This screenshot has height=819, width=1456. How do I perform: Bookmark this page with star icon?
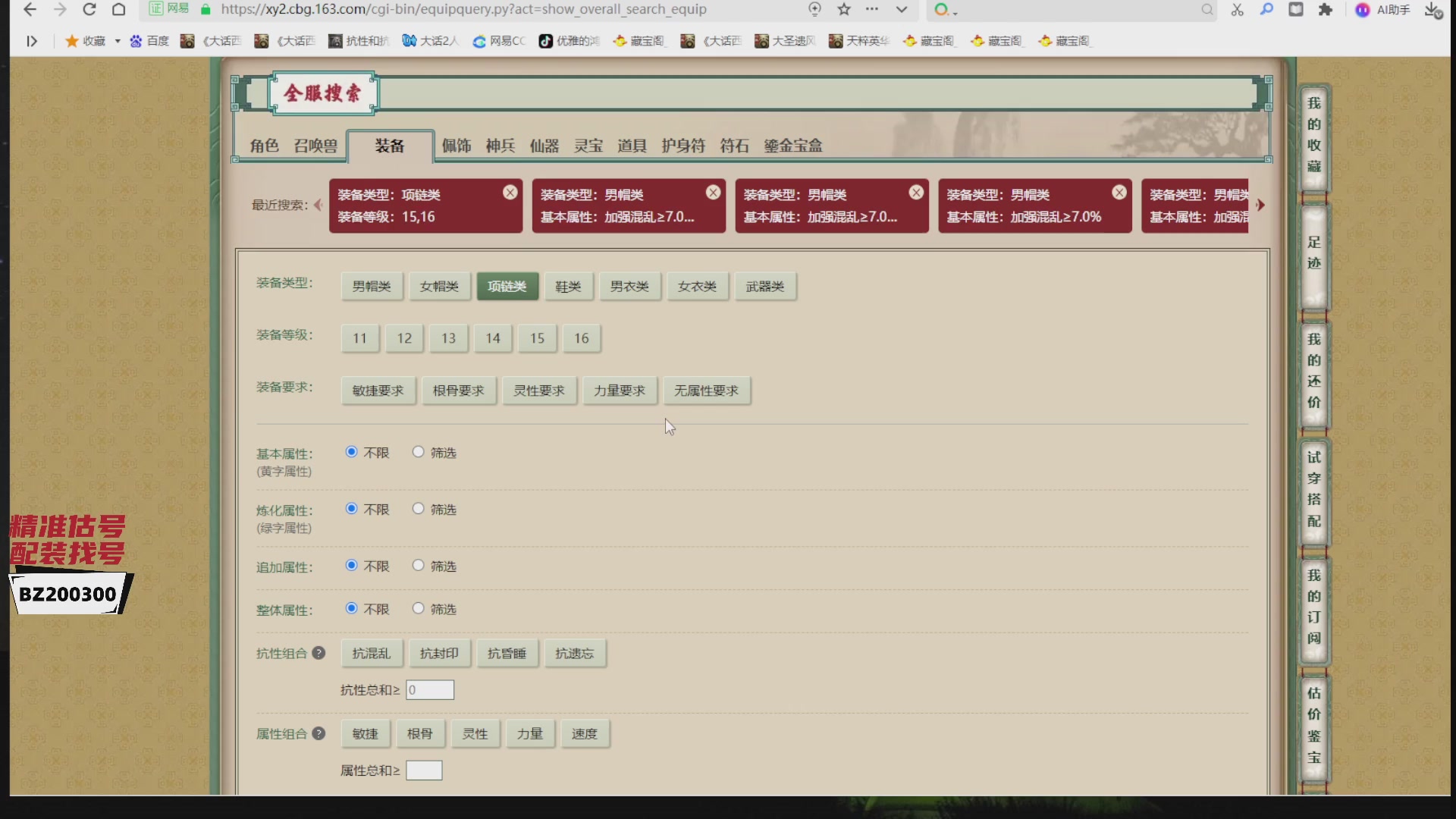click(844, 10)
